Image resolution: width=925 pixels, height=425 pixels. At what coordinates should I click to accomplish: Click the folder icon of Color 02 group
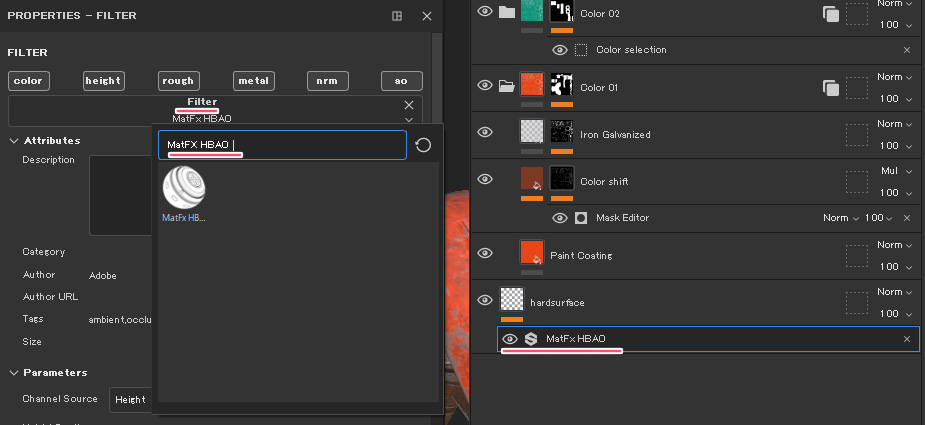[506, 12]
